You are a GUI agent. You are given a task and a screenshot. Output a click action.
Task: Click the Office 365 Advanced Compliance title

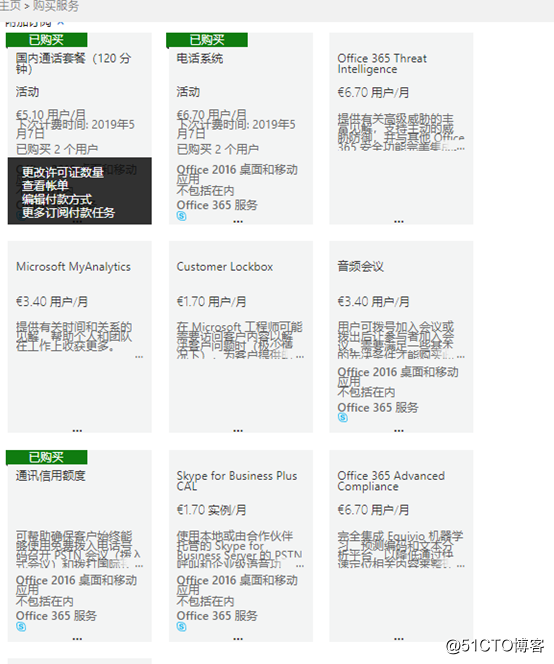click(x=391, y=481)
